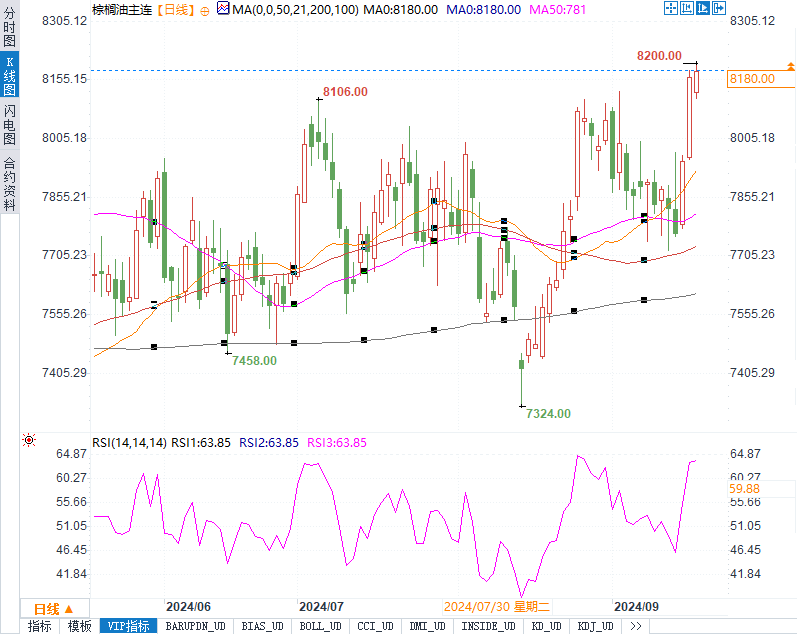This screenshot has height=634, width=797.
Task: Click the magenta MA50:781 value
Action: click(x=557, y=10)
